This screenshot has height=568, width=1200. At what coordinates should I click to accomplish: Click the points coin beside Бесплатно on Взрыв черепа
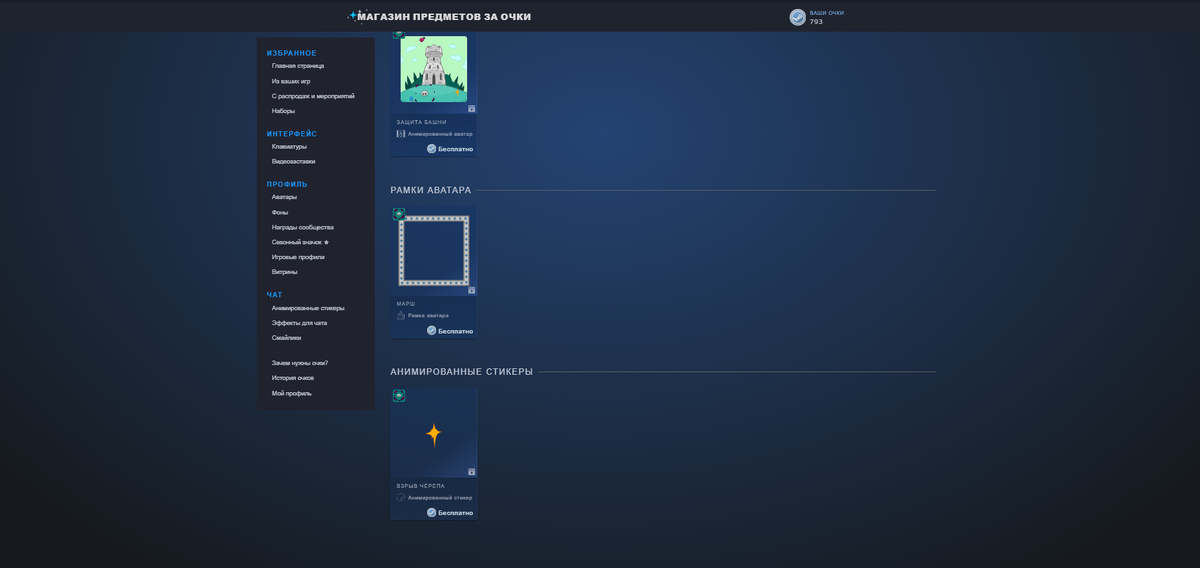click(432, 512)
